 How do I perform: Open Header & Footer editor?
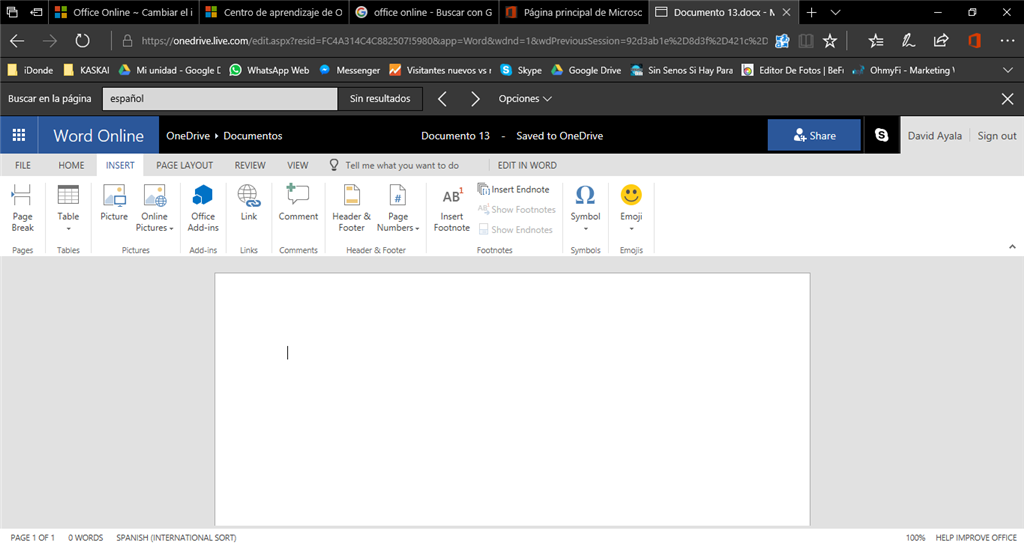click(x=351, y=208)
